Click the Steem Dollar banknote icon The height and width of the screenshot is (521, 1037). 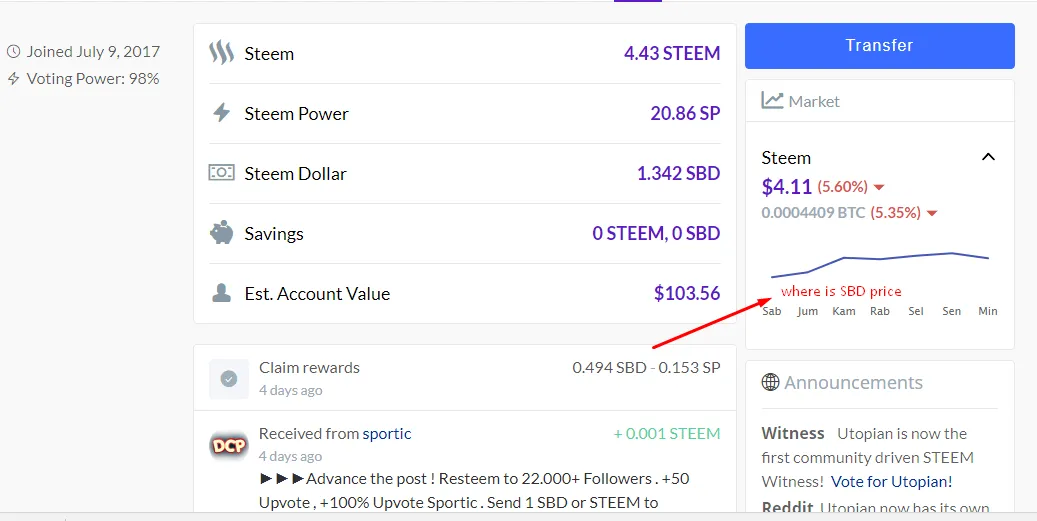point(222,173)
